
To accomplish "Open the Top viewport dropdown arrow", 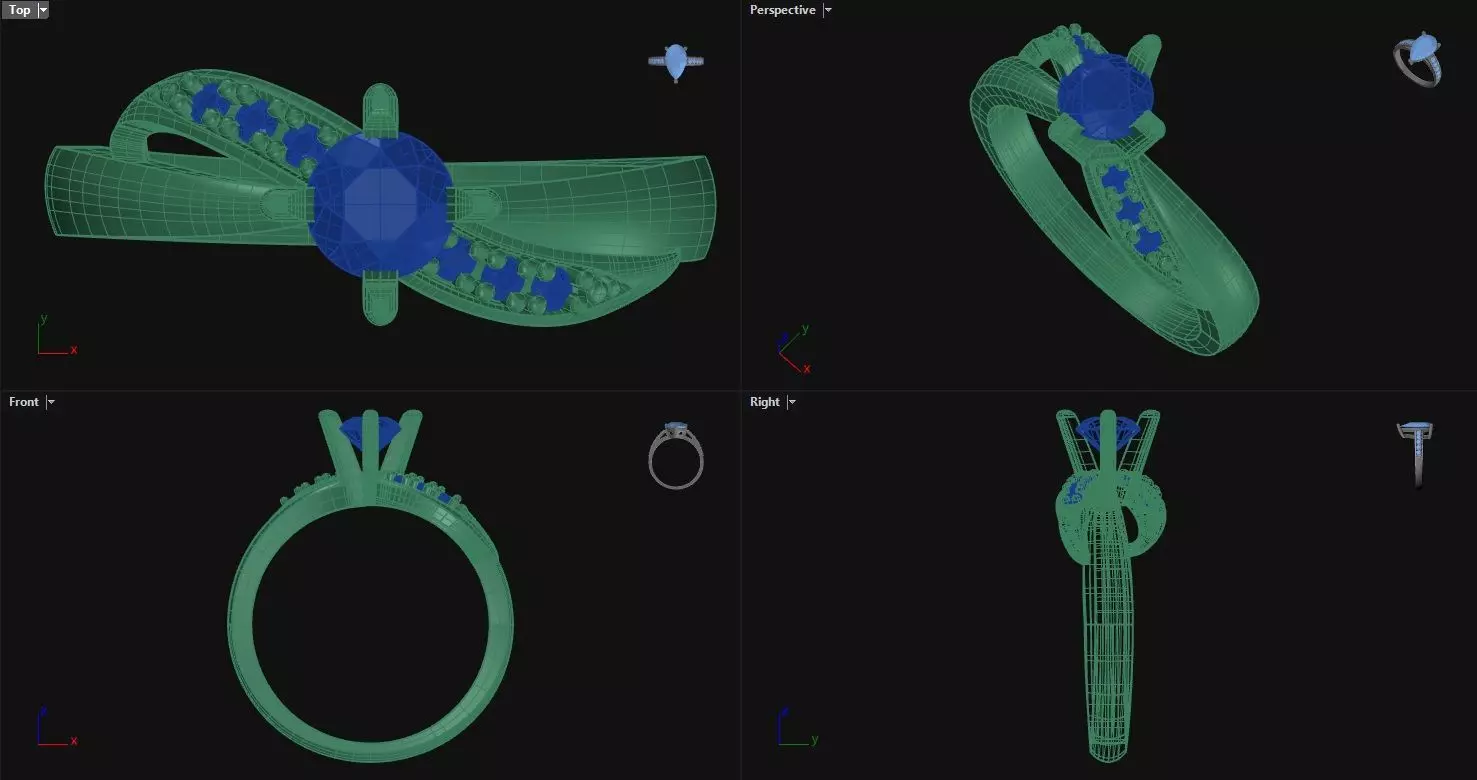I will click(x=43, y=10).
